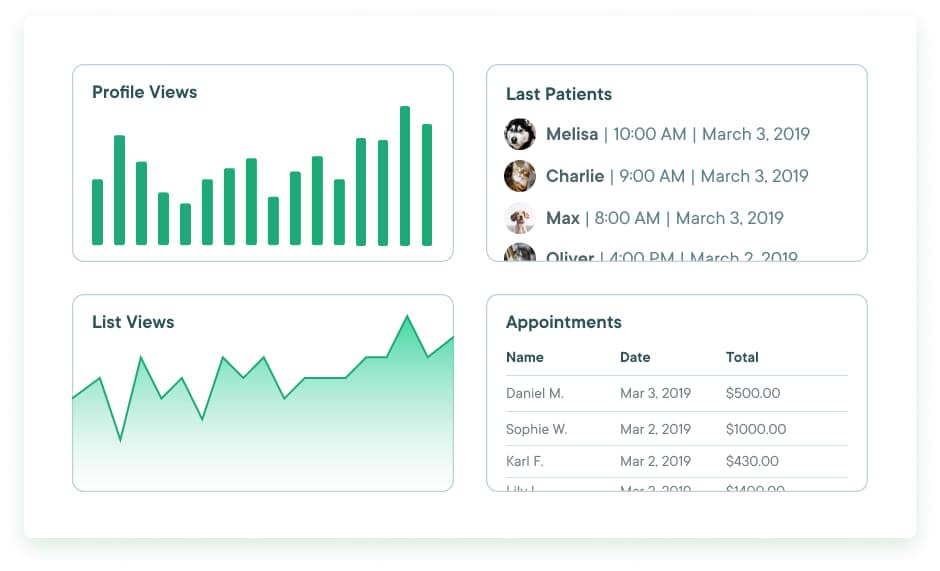This screenshot has height=571, width=940.
Task: Click the first bar in Profile Views
Action: point(97,212)
